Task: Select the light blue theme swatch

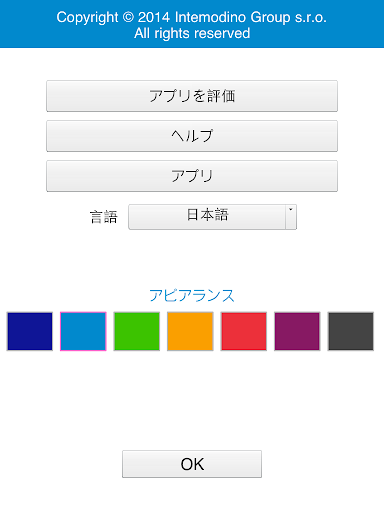Action: (83, 331)
